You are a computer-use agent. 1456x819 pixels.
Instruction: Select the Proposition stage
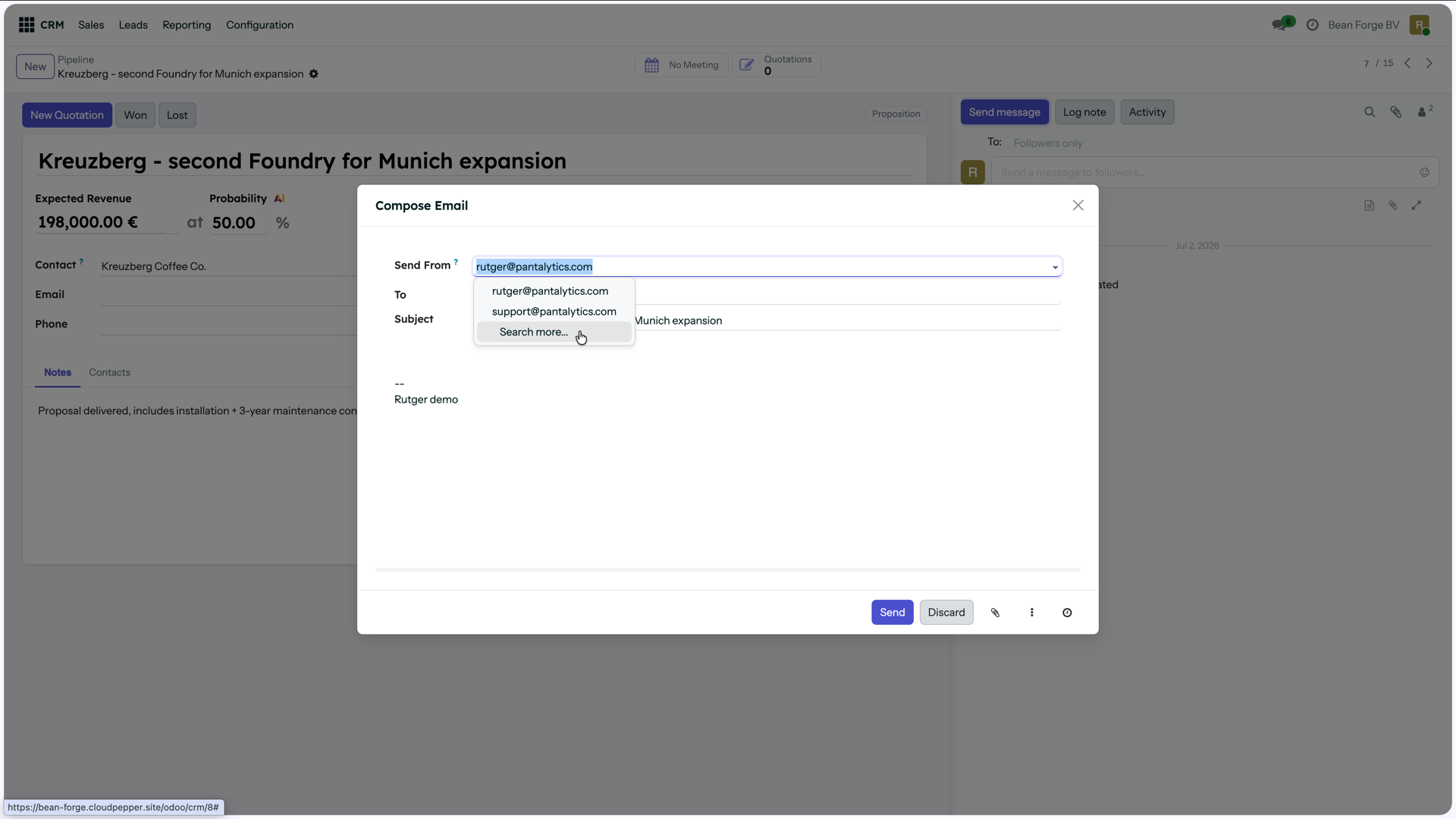click(896, 115)
